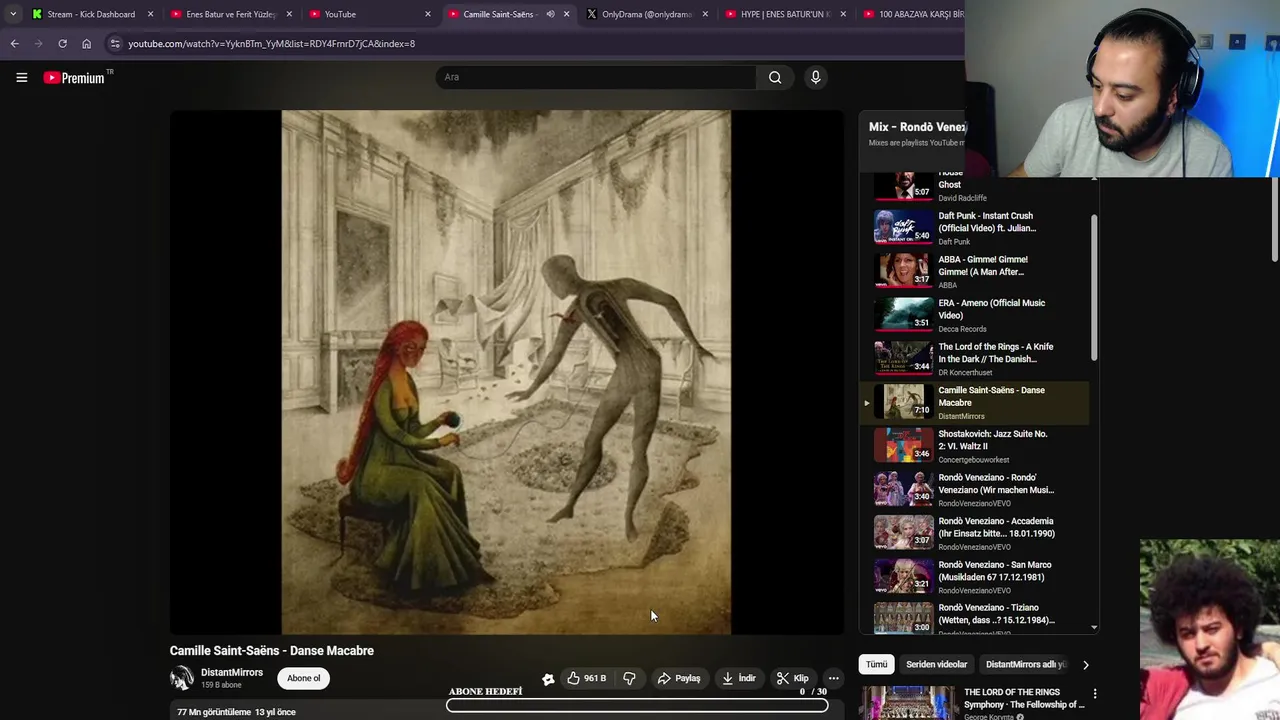This screenshot has height=720, width=1280.
Task: Close the Stream - Kick Dashboard tab
Action: point(150,14)
